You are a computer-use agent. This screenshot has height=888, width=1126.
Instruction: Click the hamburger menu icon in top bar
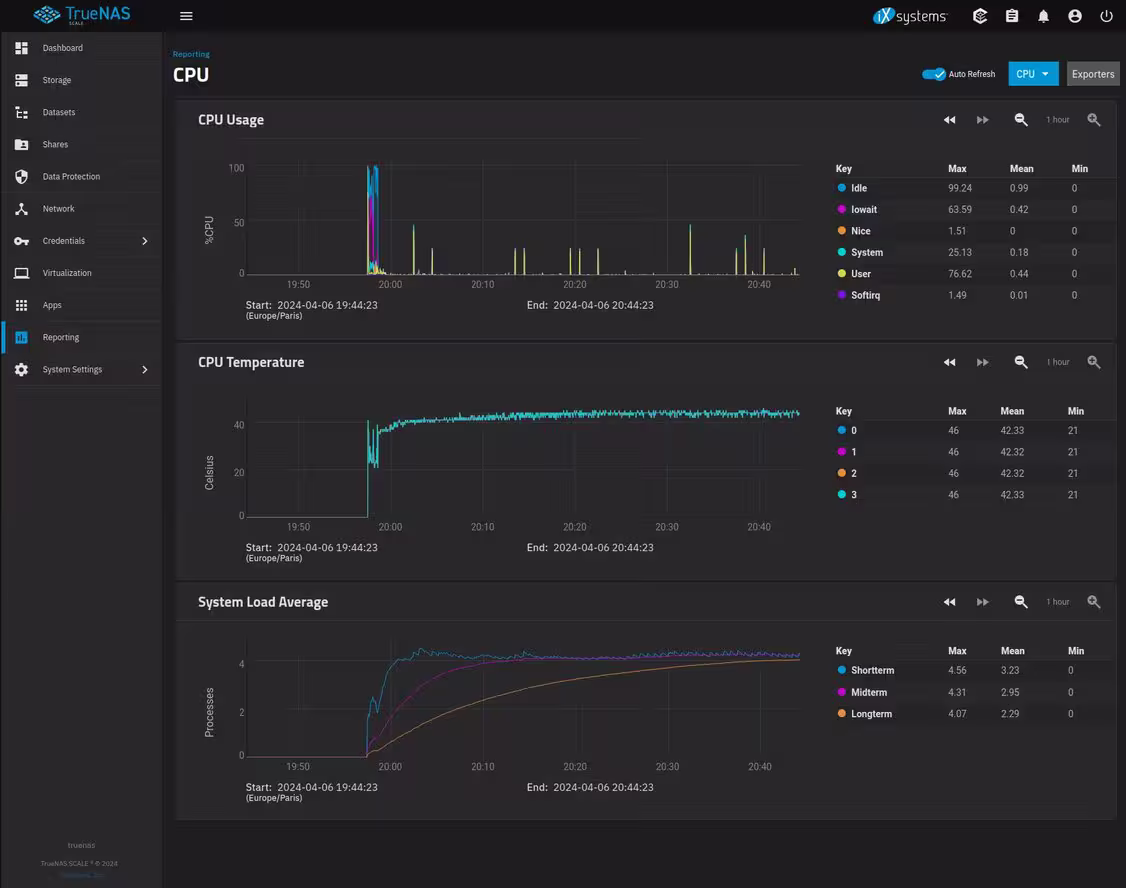(186, 16)
